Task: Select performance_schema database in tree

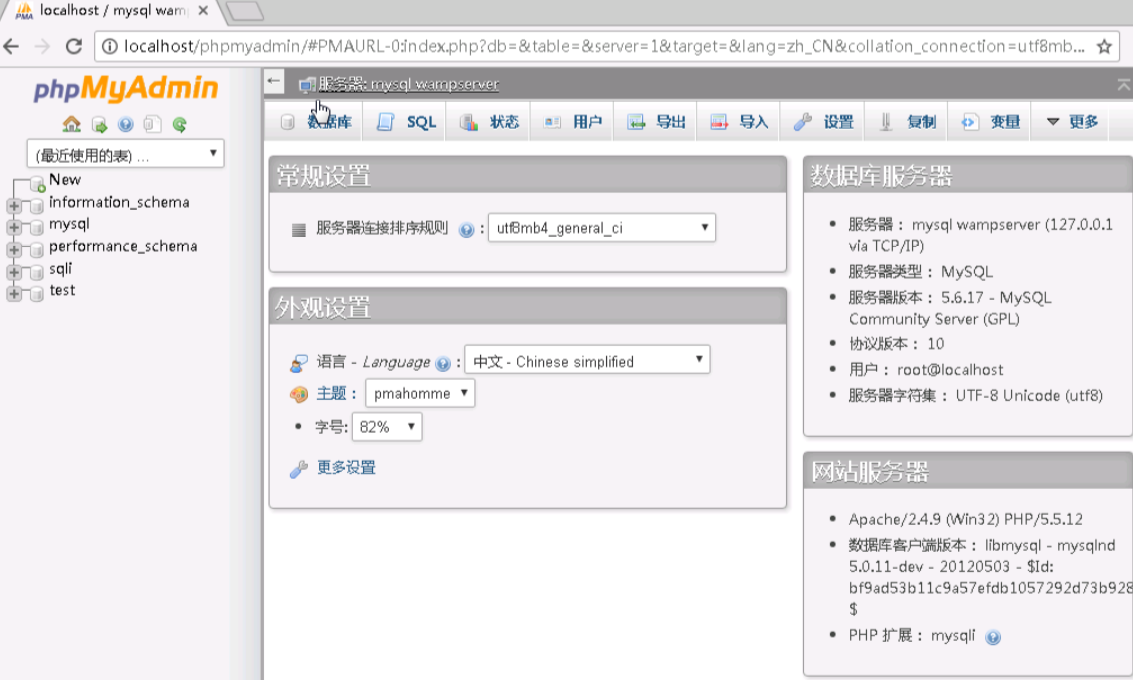Action: [123, 246]
